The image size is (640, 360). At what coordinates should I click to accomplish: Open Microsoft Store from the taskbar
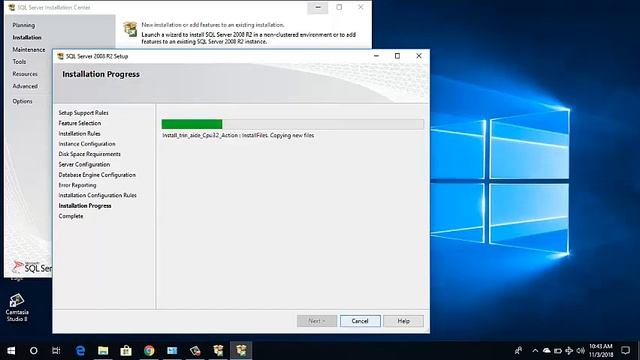pos(126,350)
